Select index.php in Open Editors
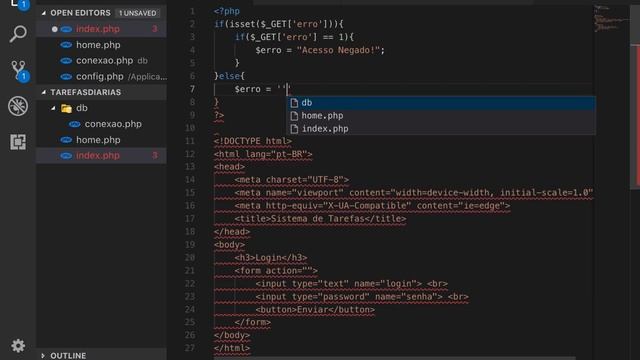The image size is (640, 360). click(x=101, y=29)
